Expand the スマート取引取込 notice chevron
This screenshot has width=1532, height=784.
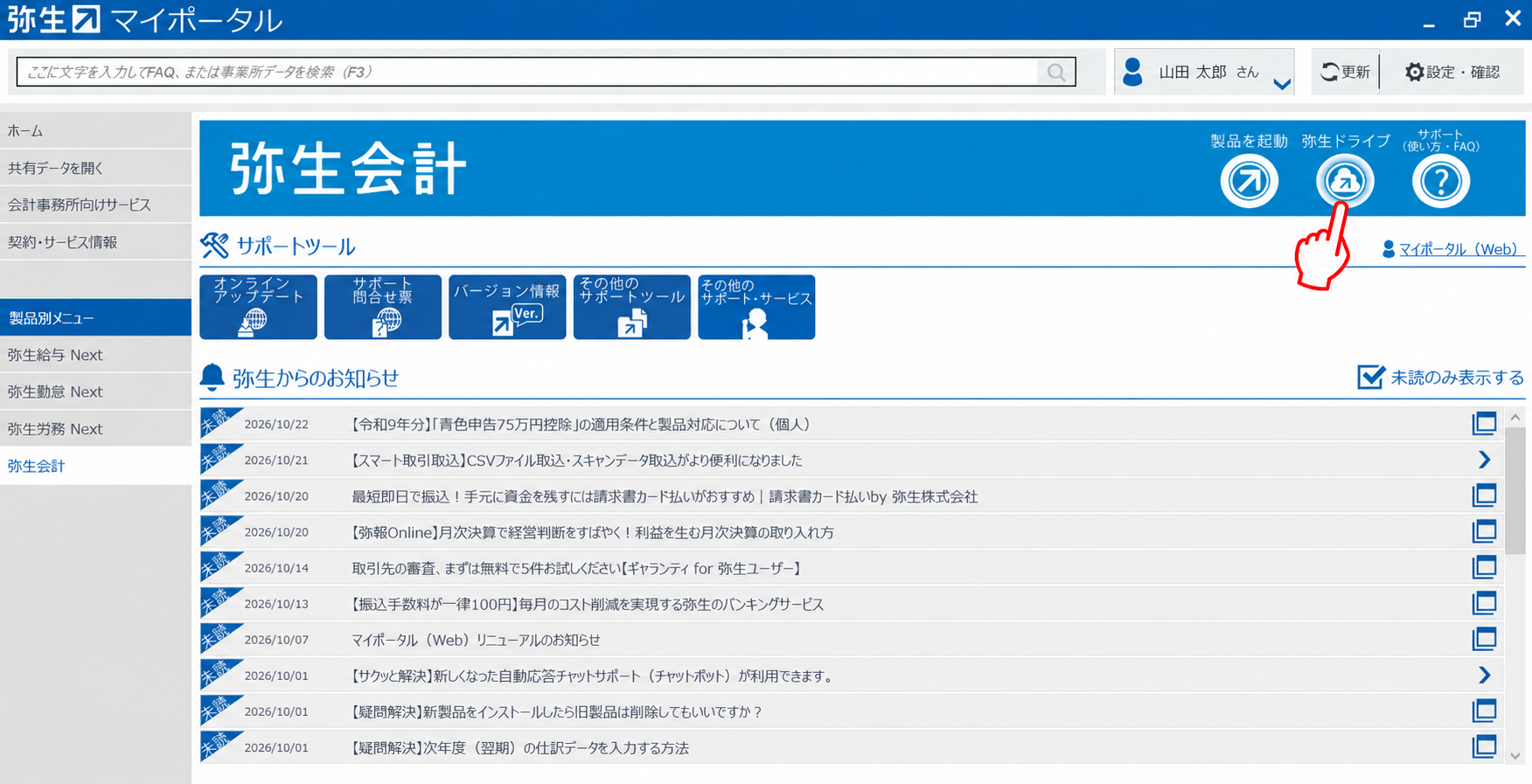[x=1484, y=460]
